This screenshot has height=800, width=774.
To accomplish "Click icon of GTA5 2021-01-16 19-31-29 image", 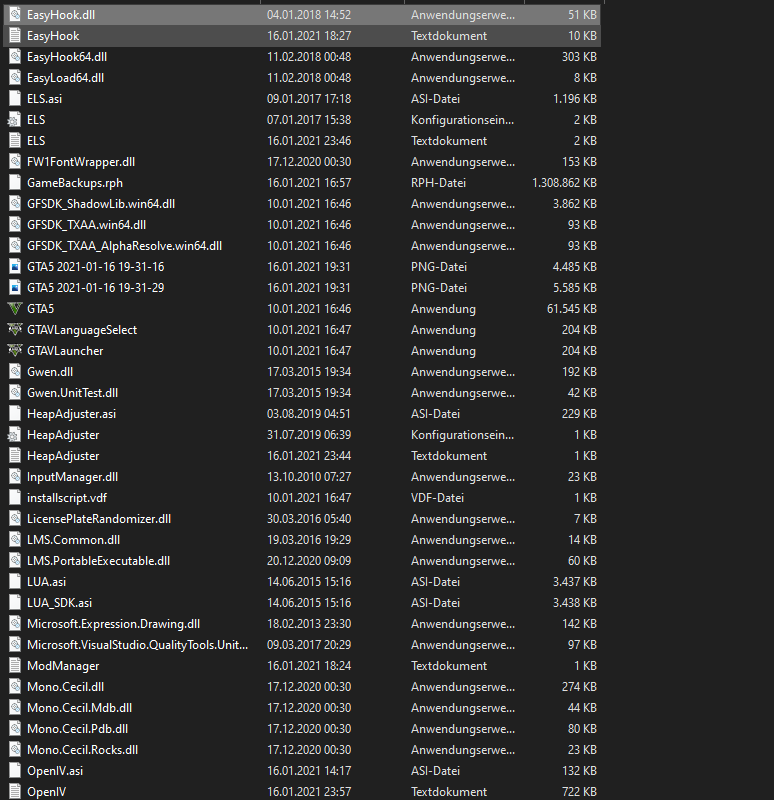I will pos(15,288).
